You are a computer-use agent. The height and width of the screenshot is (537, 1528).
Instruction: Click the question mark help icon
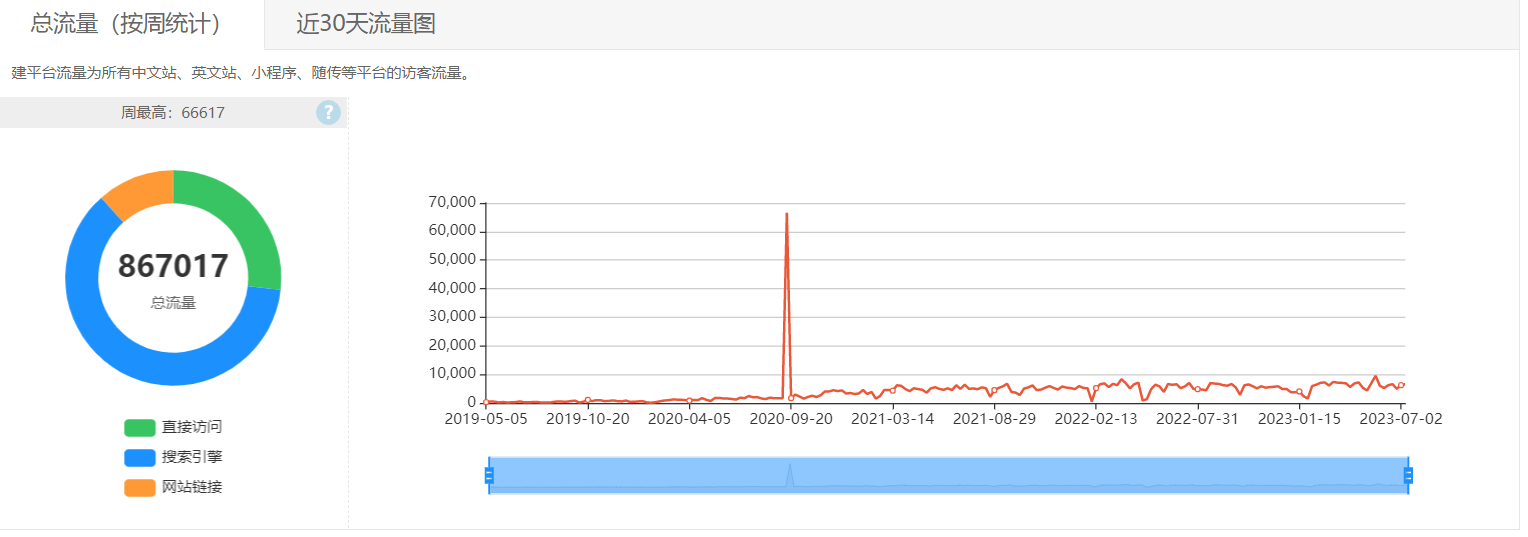pyautogui.click(x=328, y=113)
